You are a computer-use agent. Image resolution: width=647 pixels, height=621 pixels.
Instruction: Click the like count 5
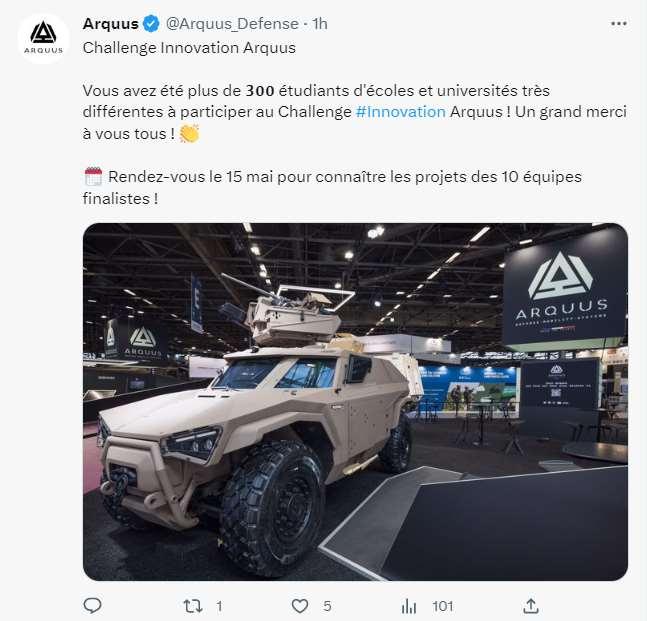point(327,606)
